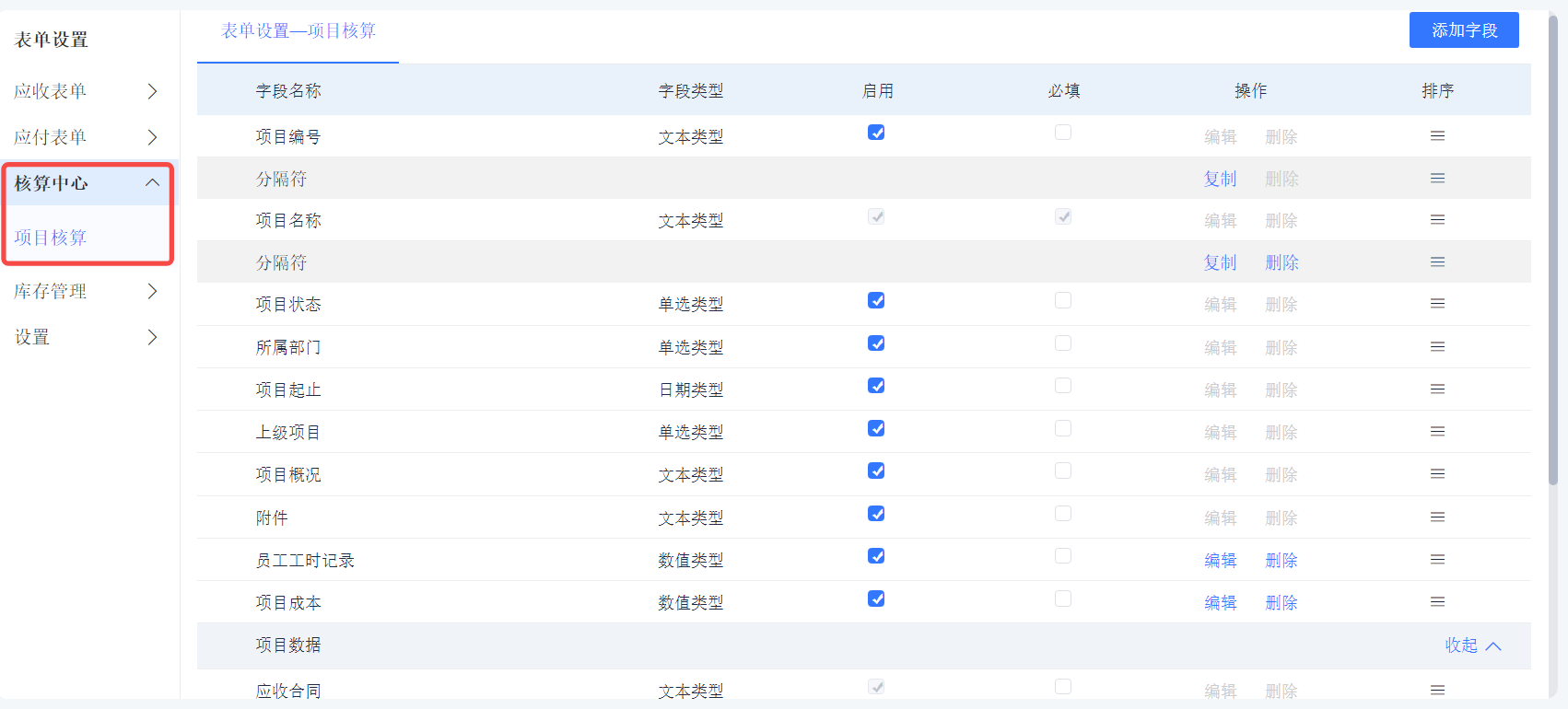
Task: Click the sort handle for 项目成本 row
Action: pyautogui.click(x=1437, y=602)
